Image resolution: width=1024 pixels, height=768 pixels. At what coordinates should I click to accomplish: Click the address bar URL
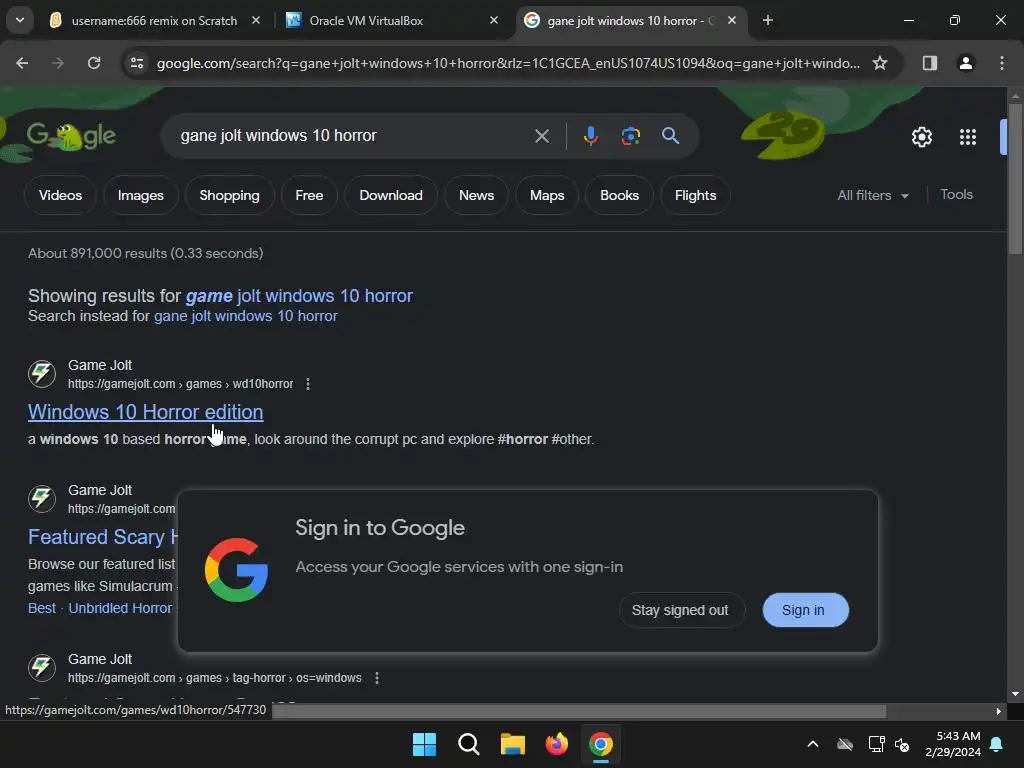coord(508,63)
